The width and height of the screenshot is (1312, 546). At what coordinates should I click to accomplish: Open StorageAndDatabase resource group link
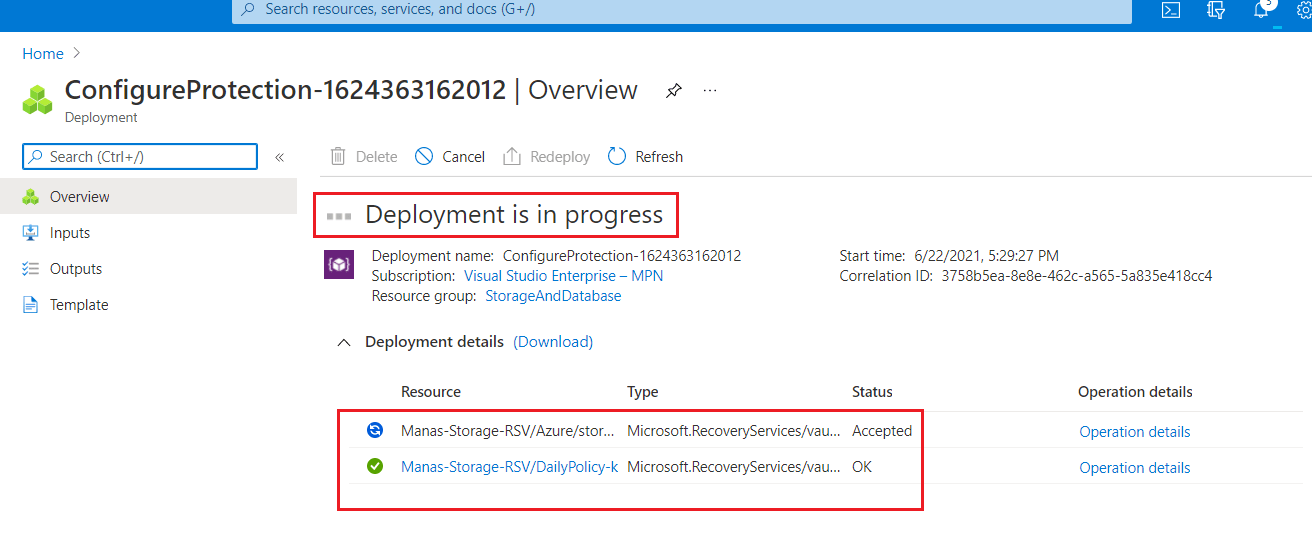(553, 296)
